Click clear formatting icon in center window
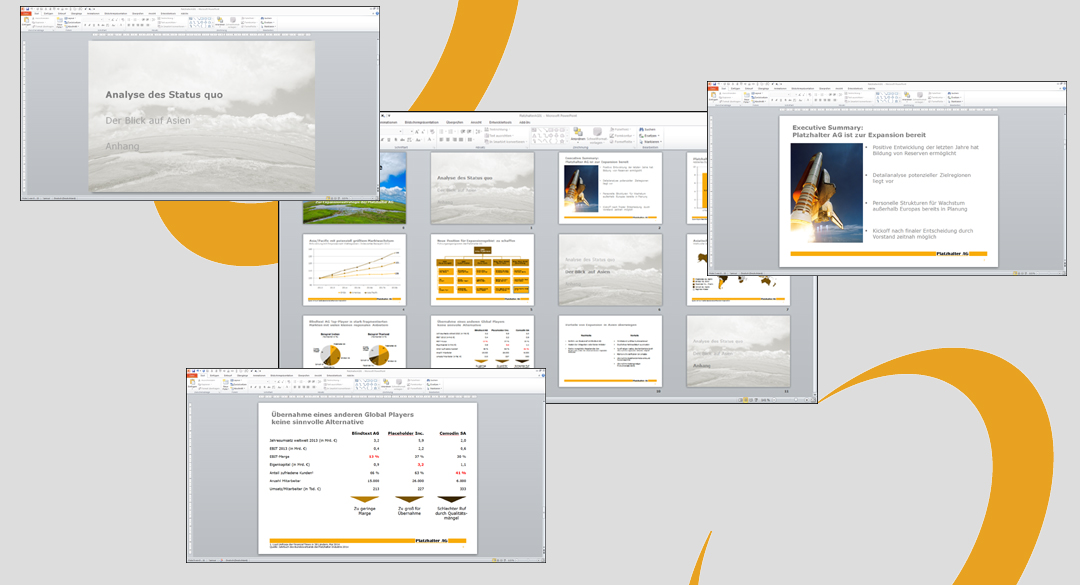 [432, 131]
